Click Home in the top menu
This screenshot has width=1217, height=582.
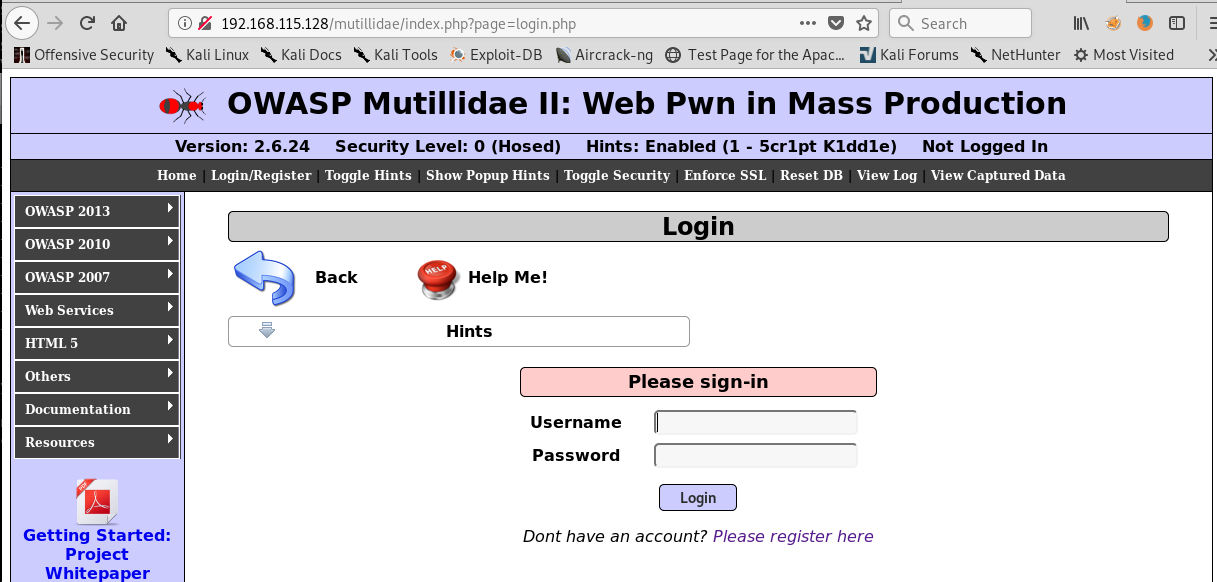coord(177,175)
